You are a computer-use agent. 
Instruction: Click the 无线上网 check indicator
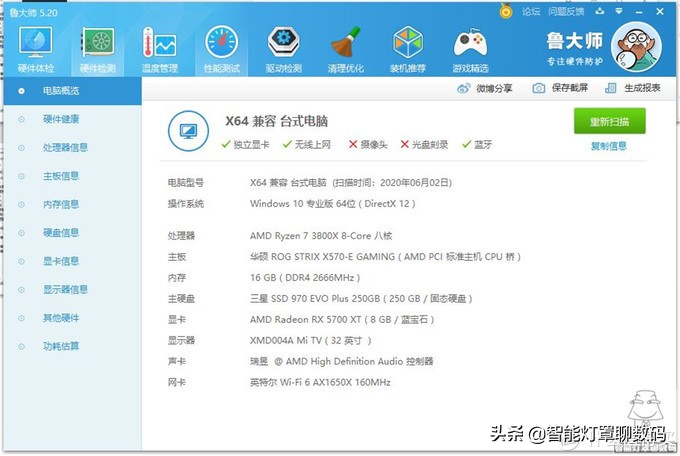[x=307, y=144]
